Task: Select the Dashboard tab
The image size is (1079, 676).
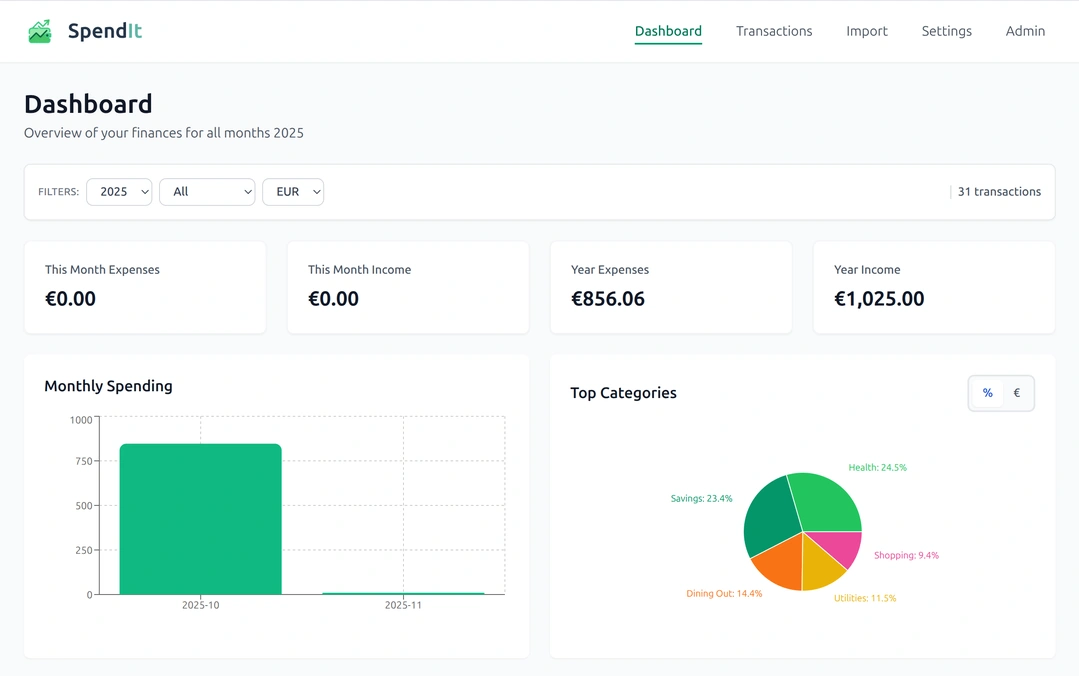Action: click(x=668, y=31)
